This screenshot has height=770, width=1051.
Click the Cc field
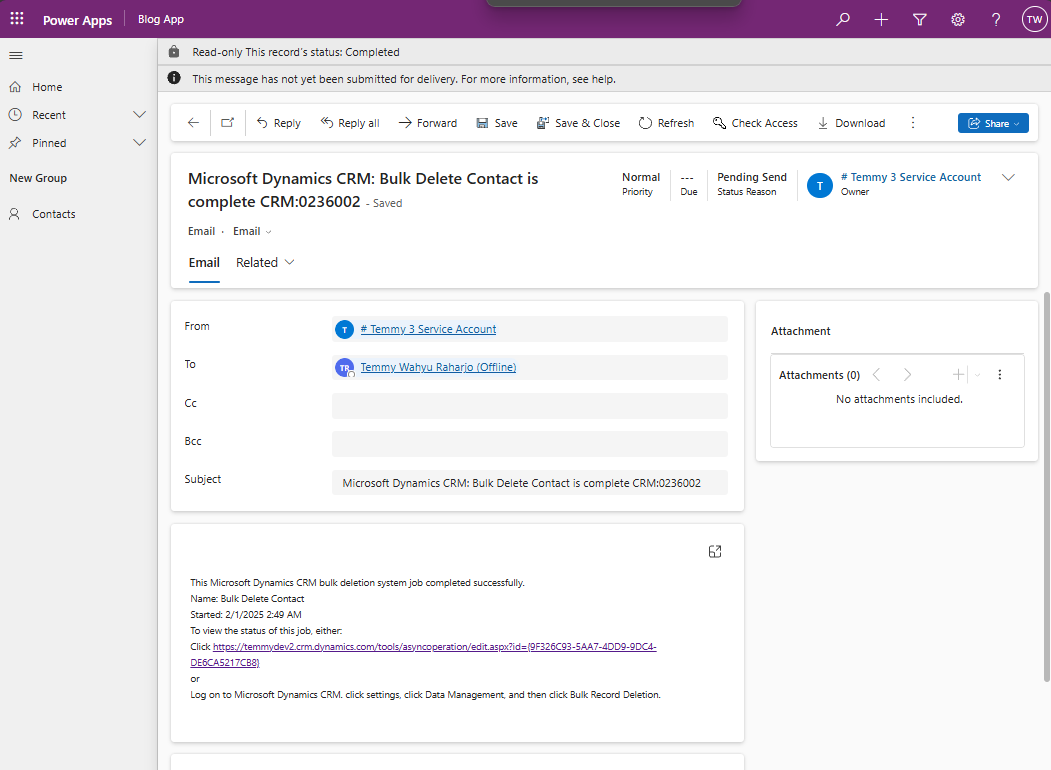[x=530, y=405]
